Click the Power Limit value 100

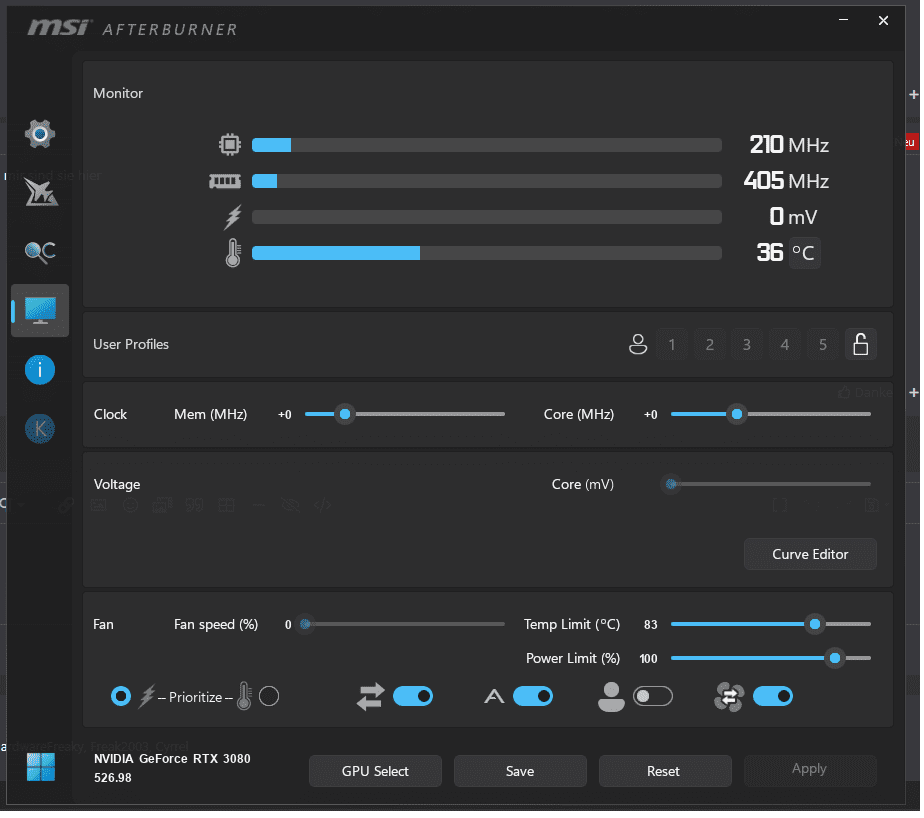point(649,660)
